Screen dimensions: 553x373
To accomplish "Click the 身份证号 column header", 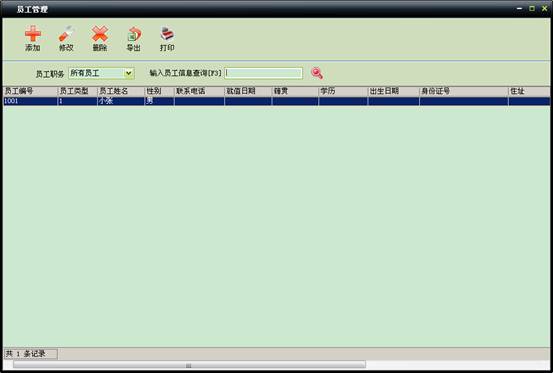I will coord(463,91).
